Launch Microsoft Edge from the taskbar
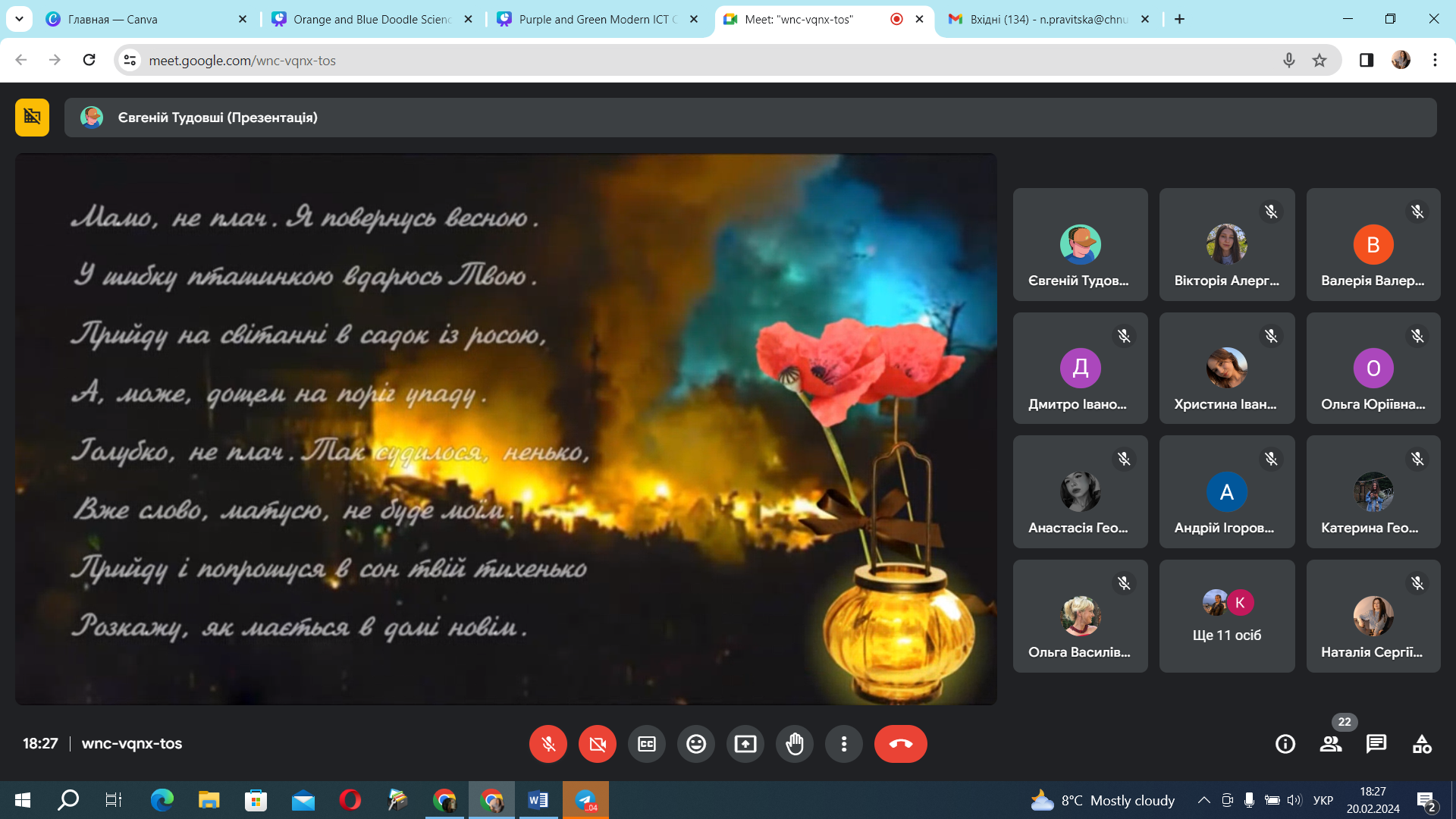This screenshot has height=819, width=1456. (x=162, y=800)
